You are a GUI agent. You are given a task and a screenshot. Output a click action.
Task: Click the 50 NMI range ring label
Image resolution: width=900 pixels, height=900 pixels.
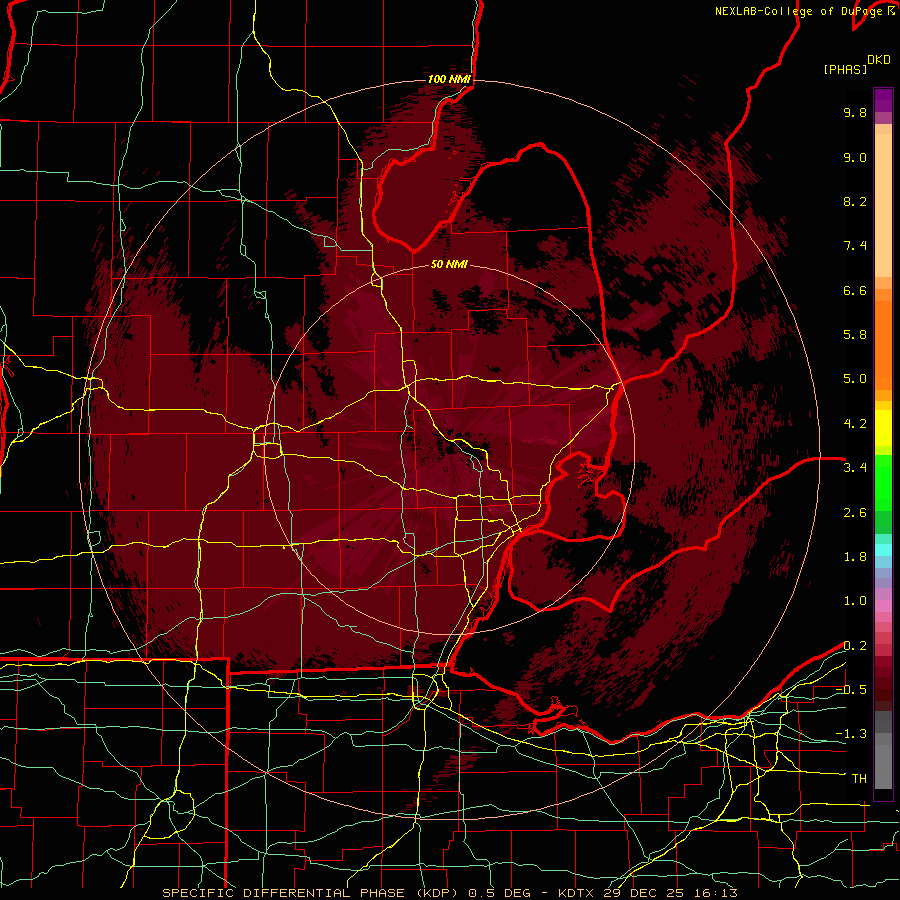point(449,264)
